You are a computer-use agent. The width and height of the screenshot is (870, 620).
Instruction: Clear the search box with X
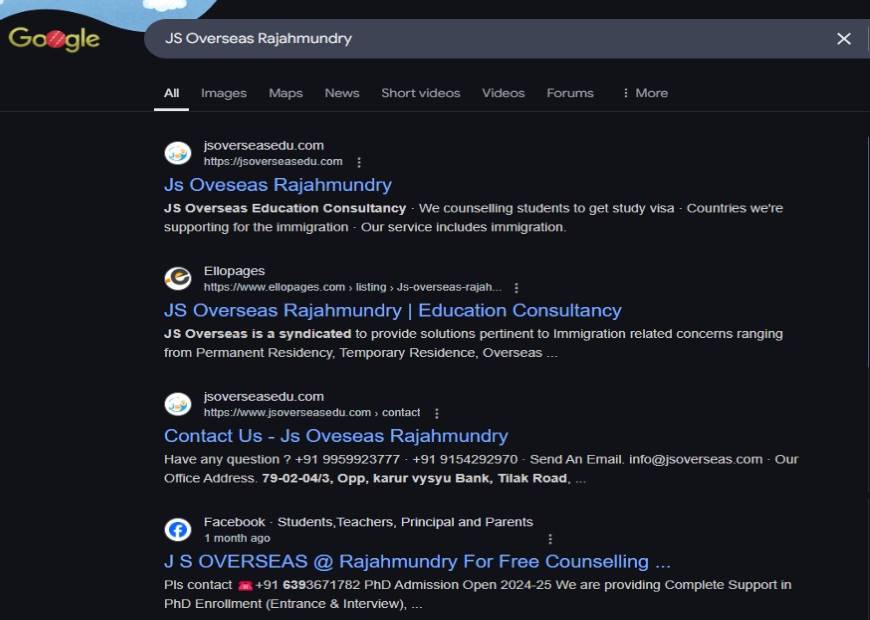coord(843,39)
